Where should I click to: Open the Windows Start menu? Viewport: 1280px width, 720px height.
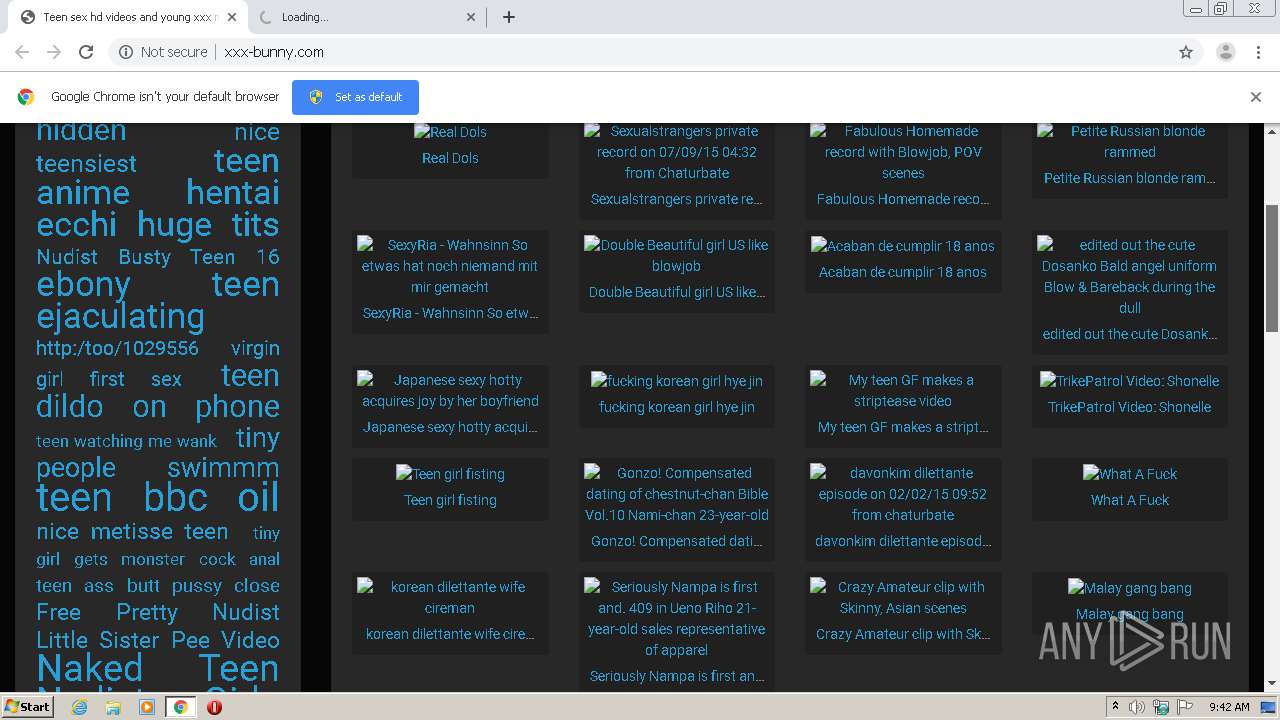(x=28, y=707)
